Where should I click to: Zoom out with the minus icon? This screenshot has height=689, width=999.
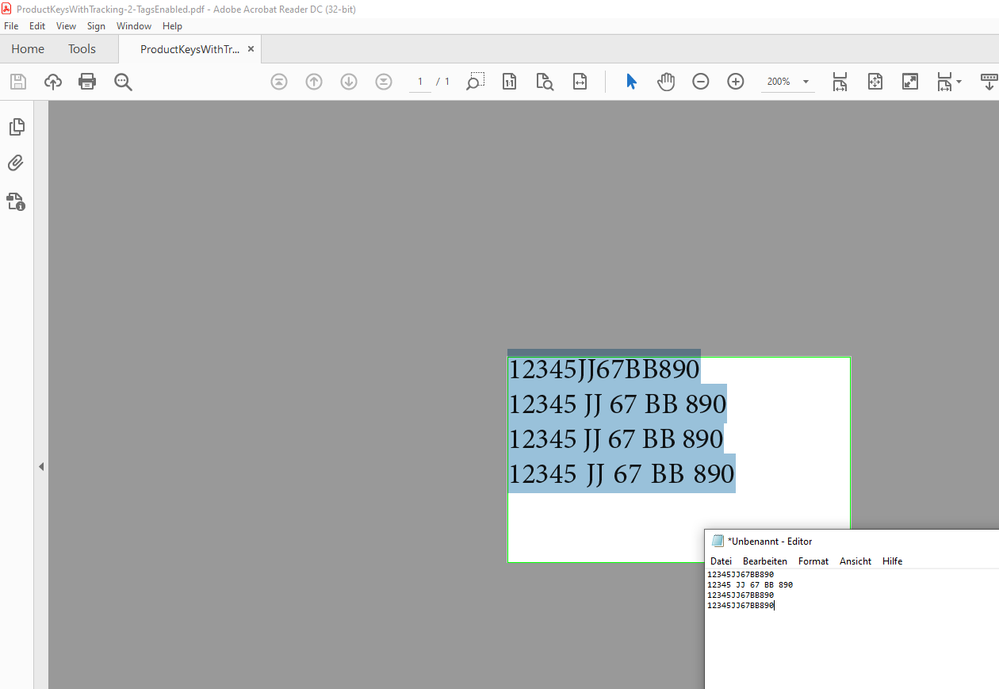[x=701, y=81]
